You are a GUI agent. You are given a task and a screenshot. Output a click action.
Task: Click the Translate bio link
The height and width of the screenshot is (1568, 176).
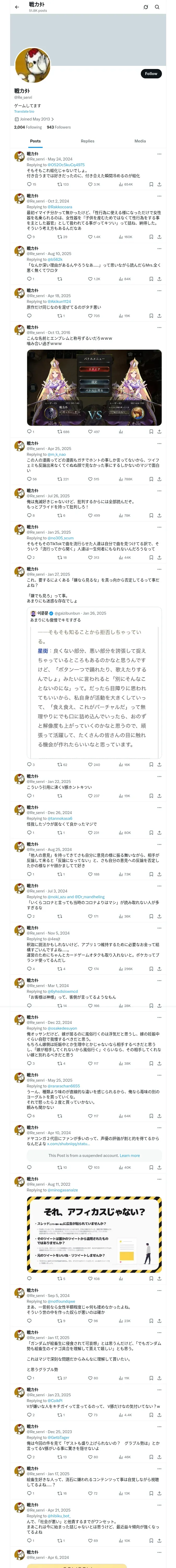coord(24,111)
